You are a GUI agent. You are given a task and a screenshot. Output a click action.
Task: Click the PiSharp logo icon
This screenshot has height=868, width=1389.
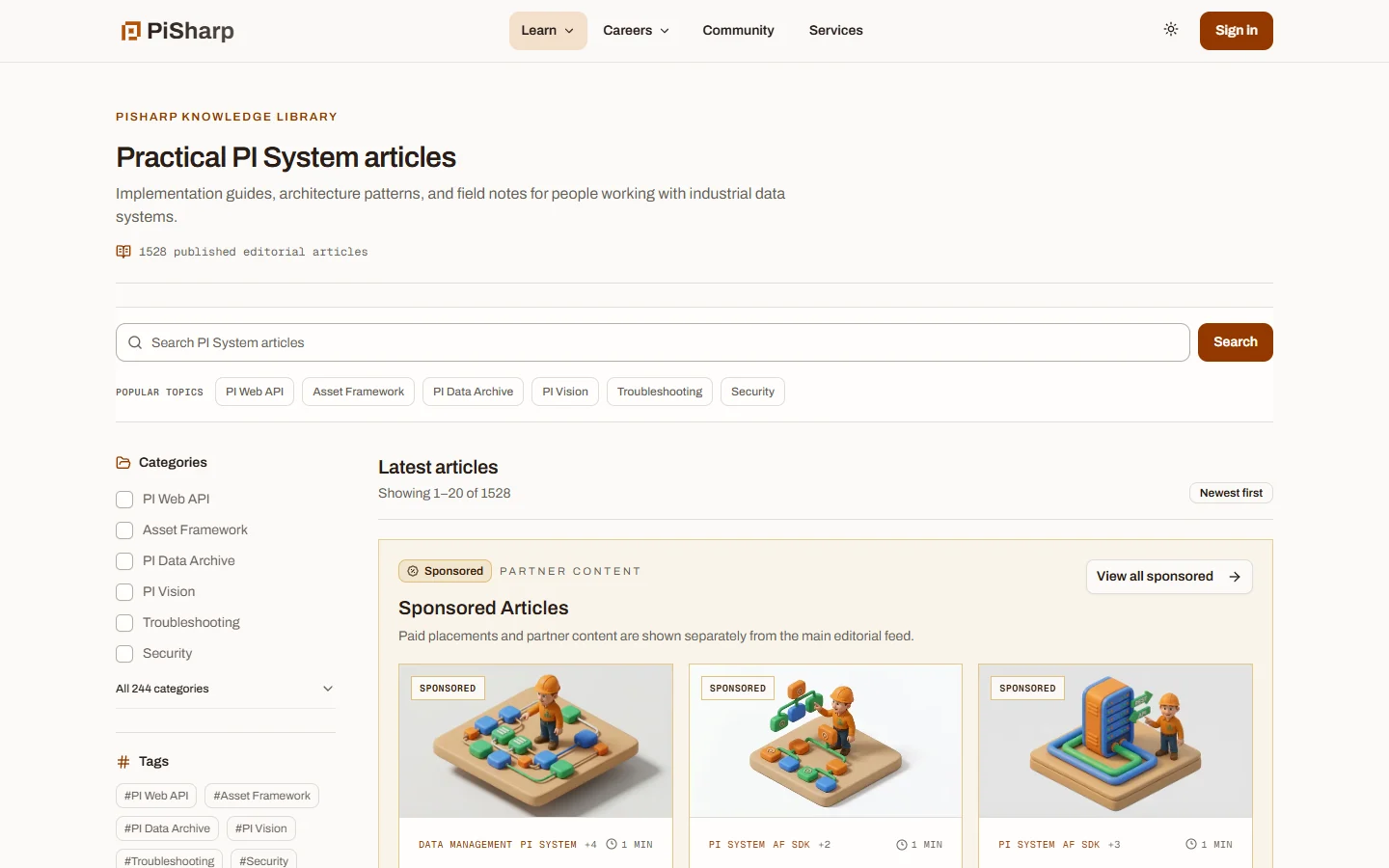(130, 31)
